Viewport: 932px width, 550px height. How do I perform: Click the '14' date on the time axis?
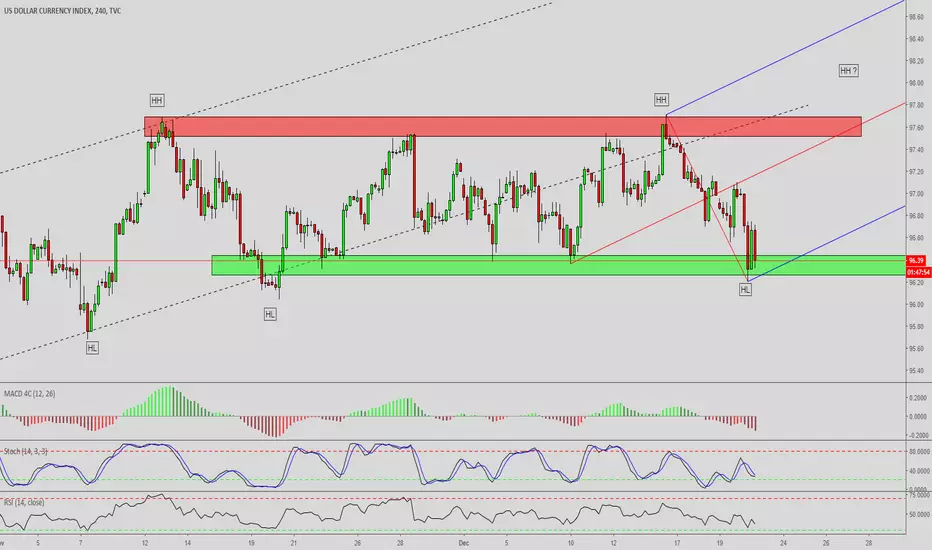coord(187,543)
